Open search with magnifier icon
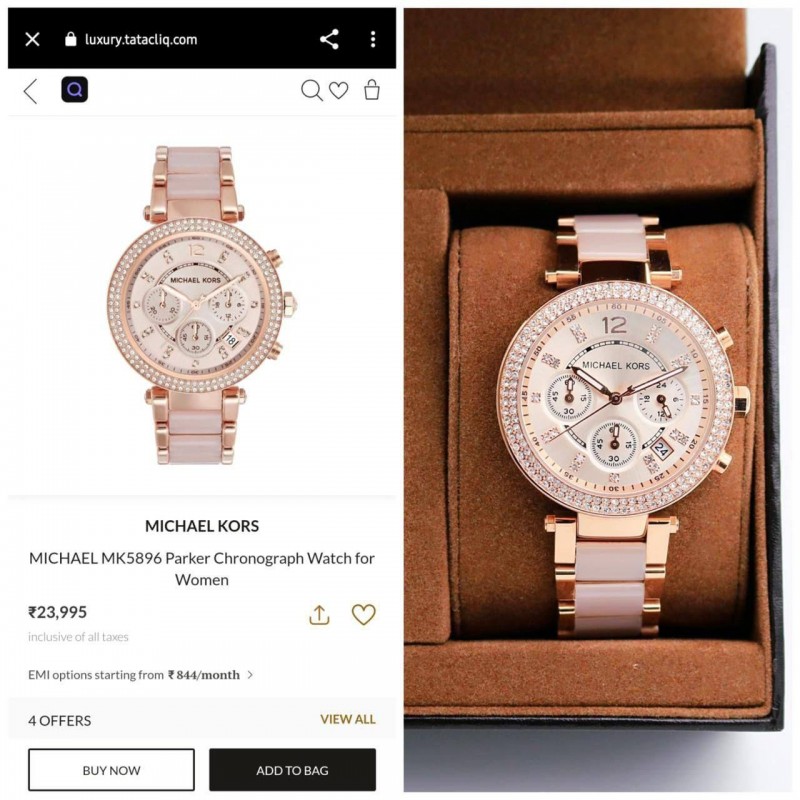The width and height of the screenshot is (800, 800). point(312,90)
